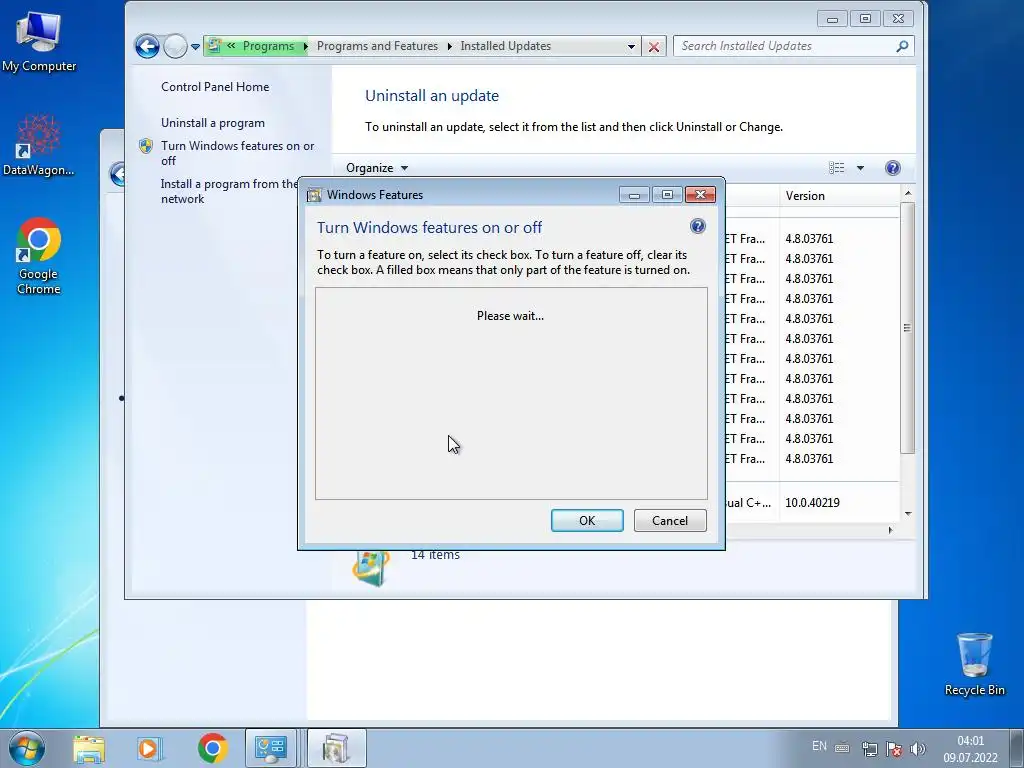Click the Action Center flag icon in tray

(x=894, y=748)
